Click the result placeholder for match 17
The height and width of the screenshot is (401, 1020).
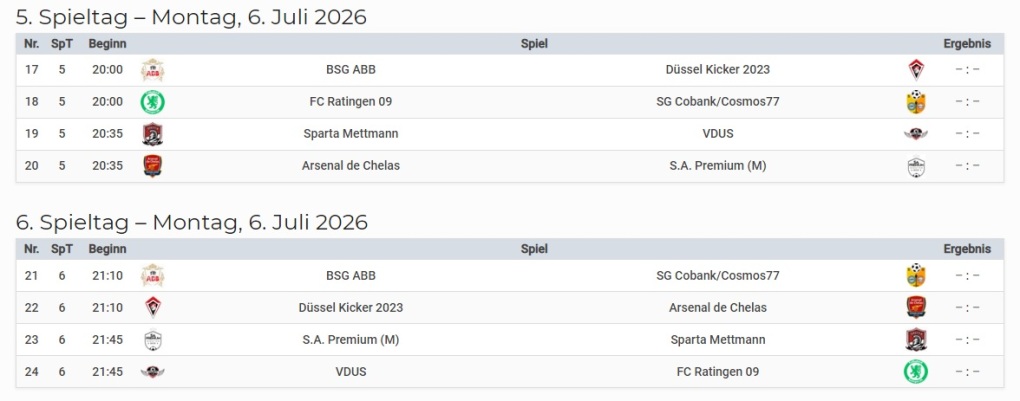pyautogui.click(x=967, y=70)
